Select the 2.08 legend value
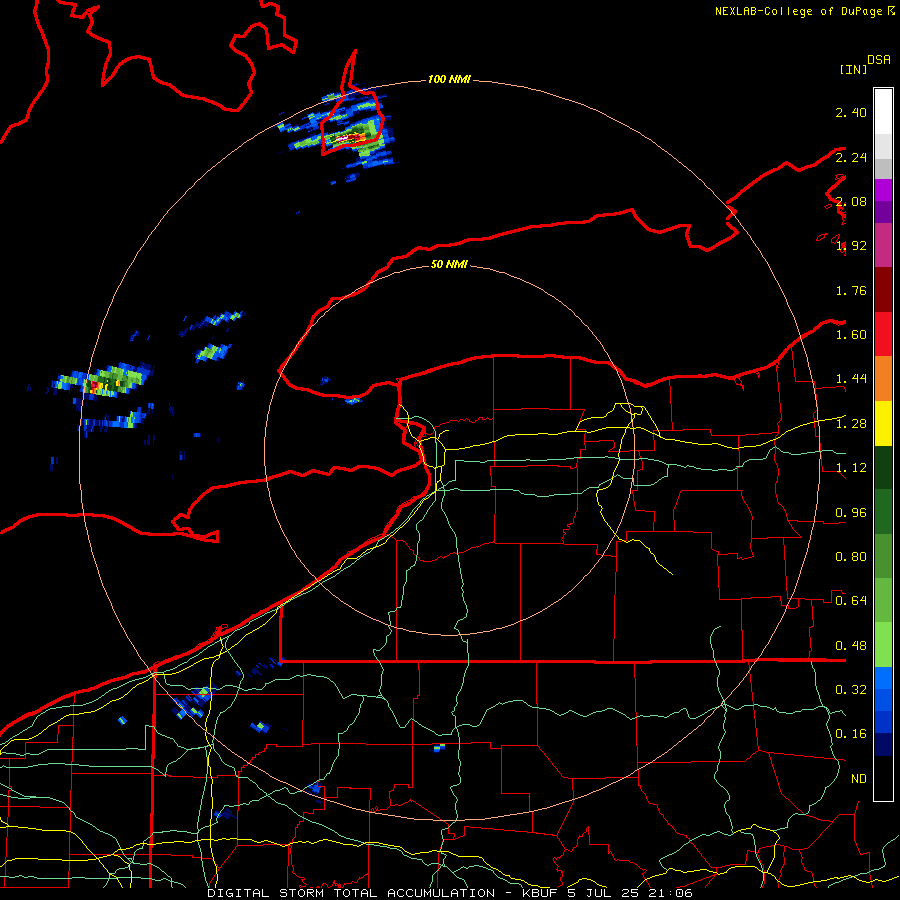This screenshot has width=900, height=900. pyautogui.click(x=851, y=201)
